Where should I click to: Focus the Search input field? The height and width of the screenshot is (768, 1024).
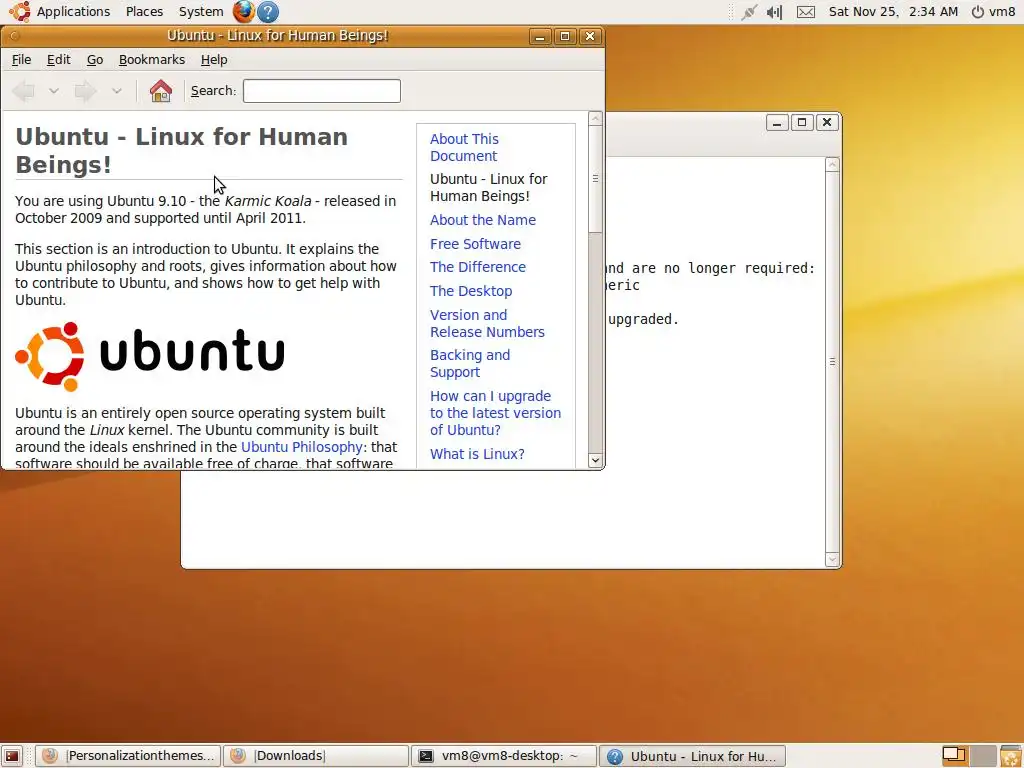click(322, 91)
